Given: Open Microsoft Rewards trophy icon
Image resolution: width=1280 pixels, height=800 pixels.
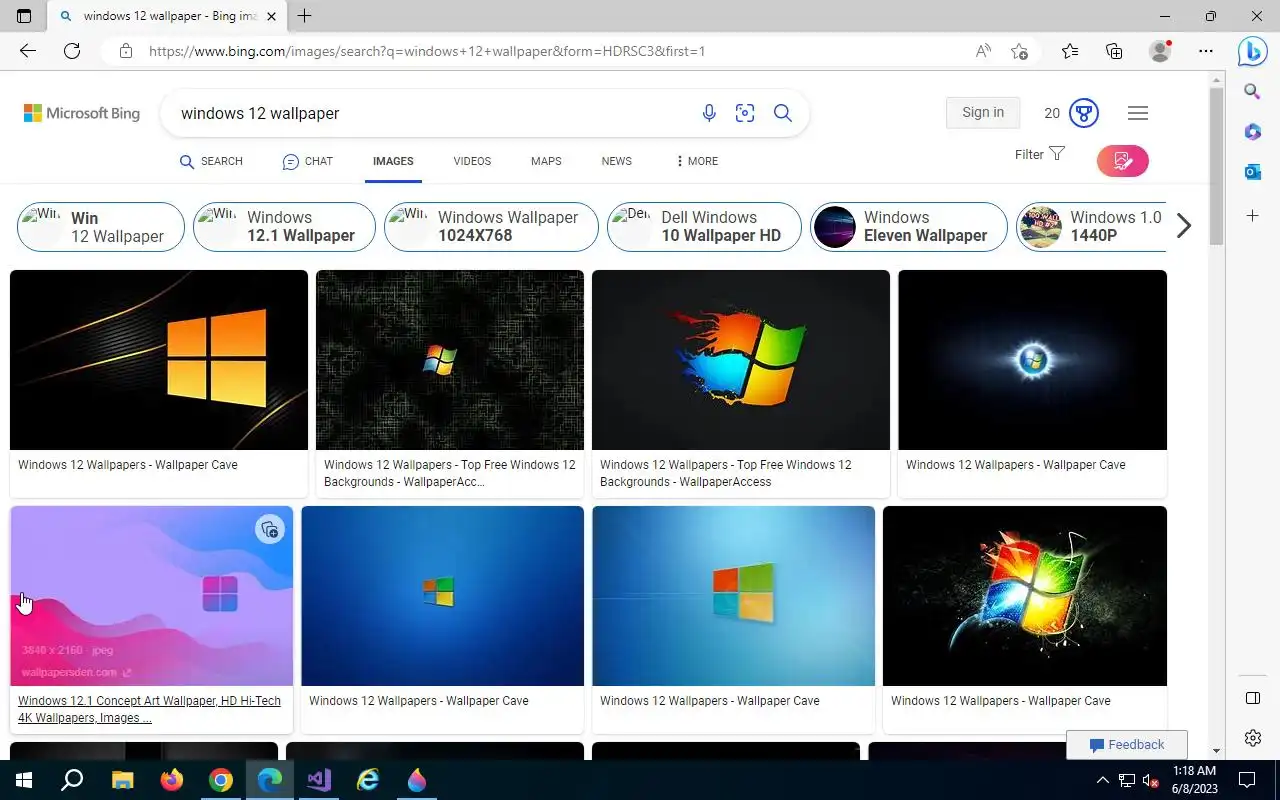Looking at the screenshot, I should point(1084,113).
